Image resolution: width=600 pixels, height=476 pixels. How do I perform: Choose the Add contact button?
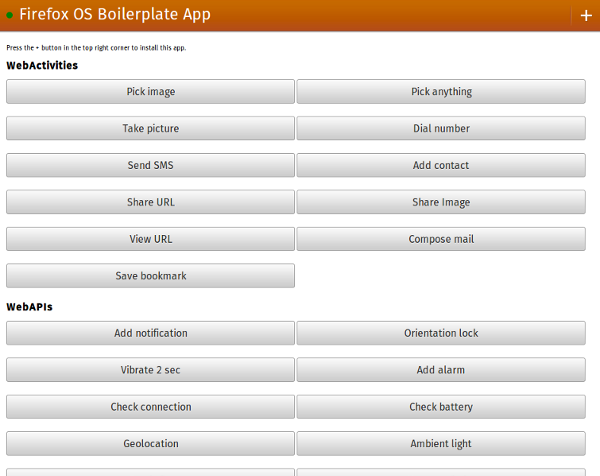441,166
